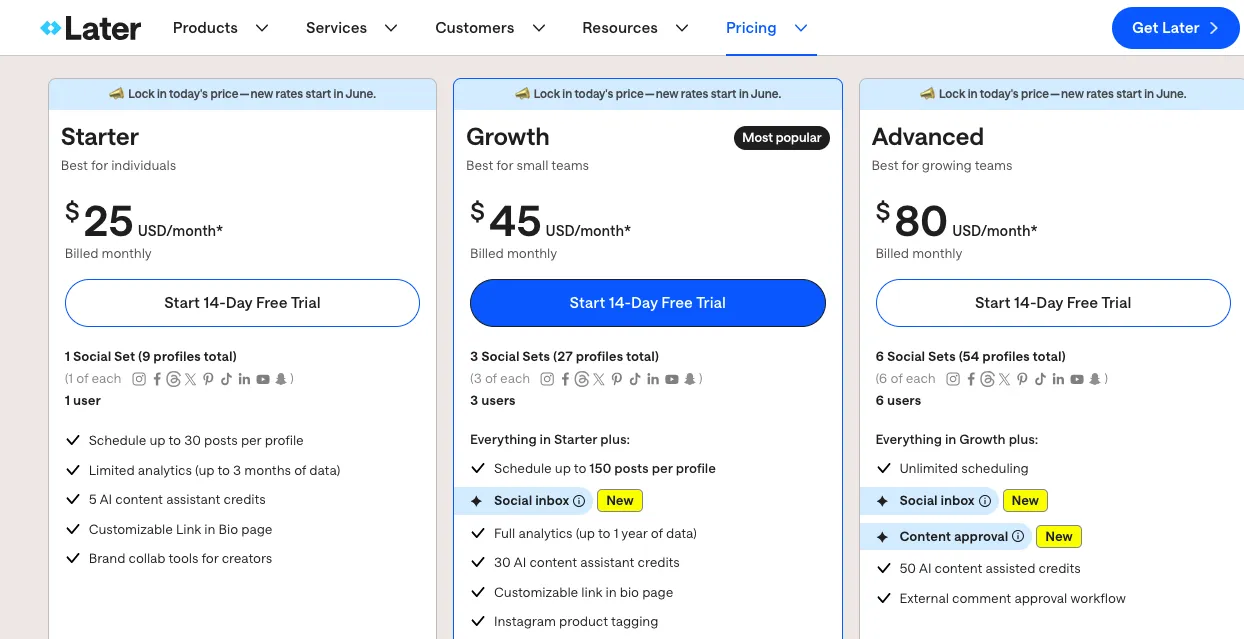Open Content approval info icon
Viewport: 1244px width, 639px height.
pyautogui.click(x=1018, y=537)
